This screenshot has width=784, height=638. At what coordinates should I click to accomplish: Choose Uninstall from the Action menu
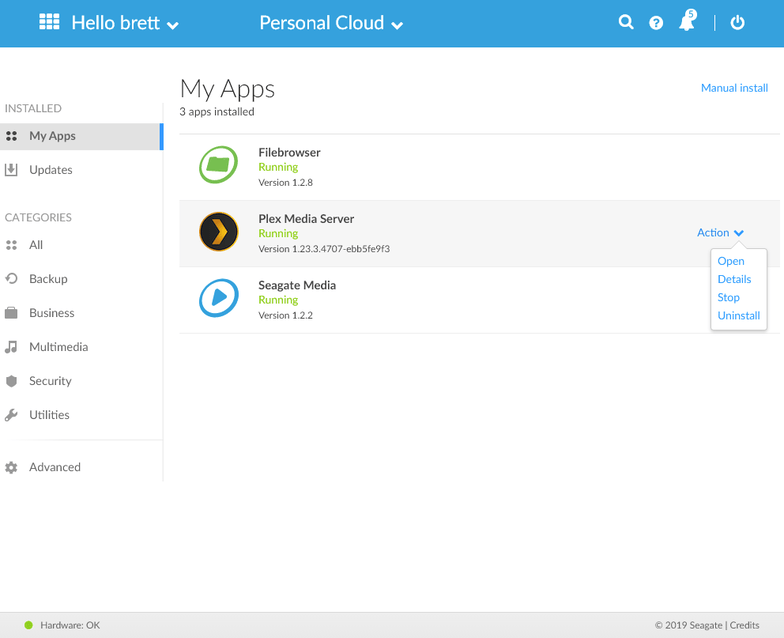click(x=738, y=316)
